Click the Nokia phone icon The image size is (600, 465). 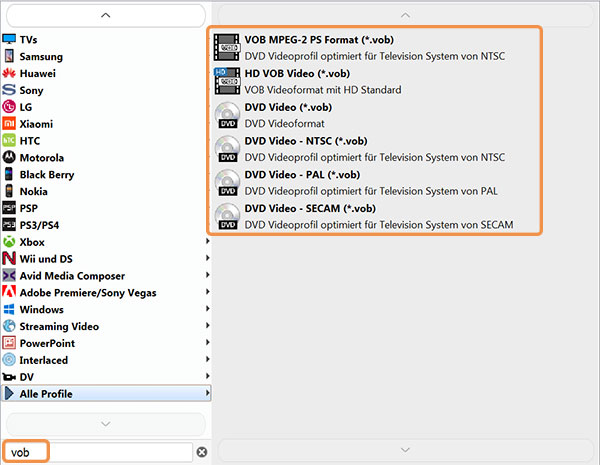click(x=9, y=191)
